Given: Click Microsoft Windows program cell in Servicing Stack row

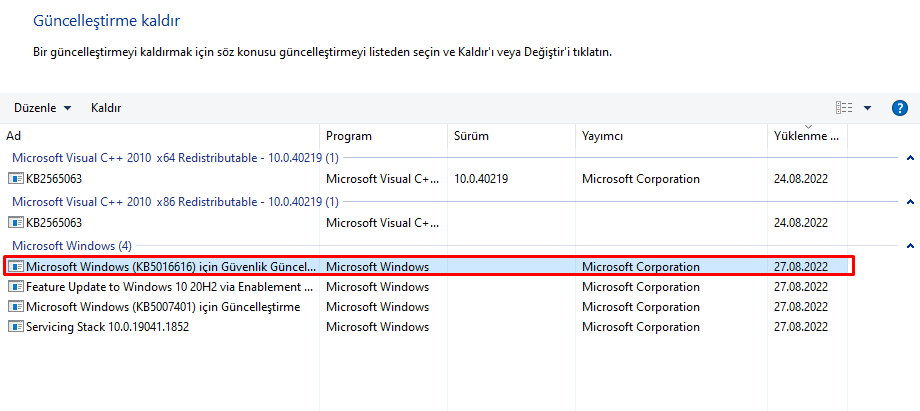Looking at the screenshot, I should point(377,326).
